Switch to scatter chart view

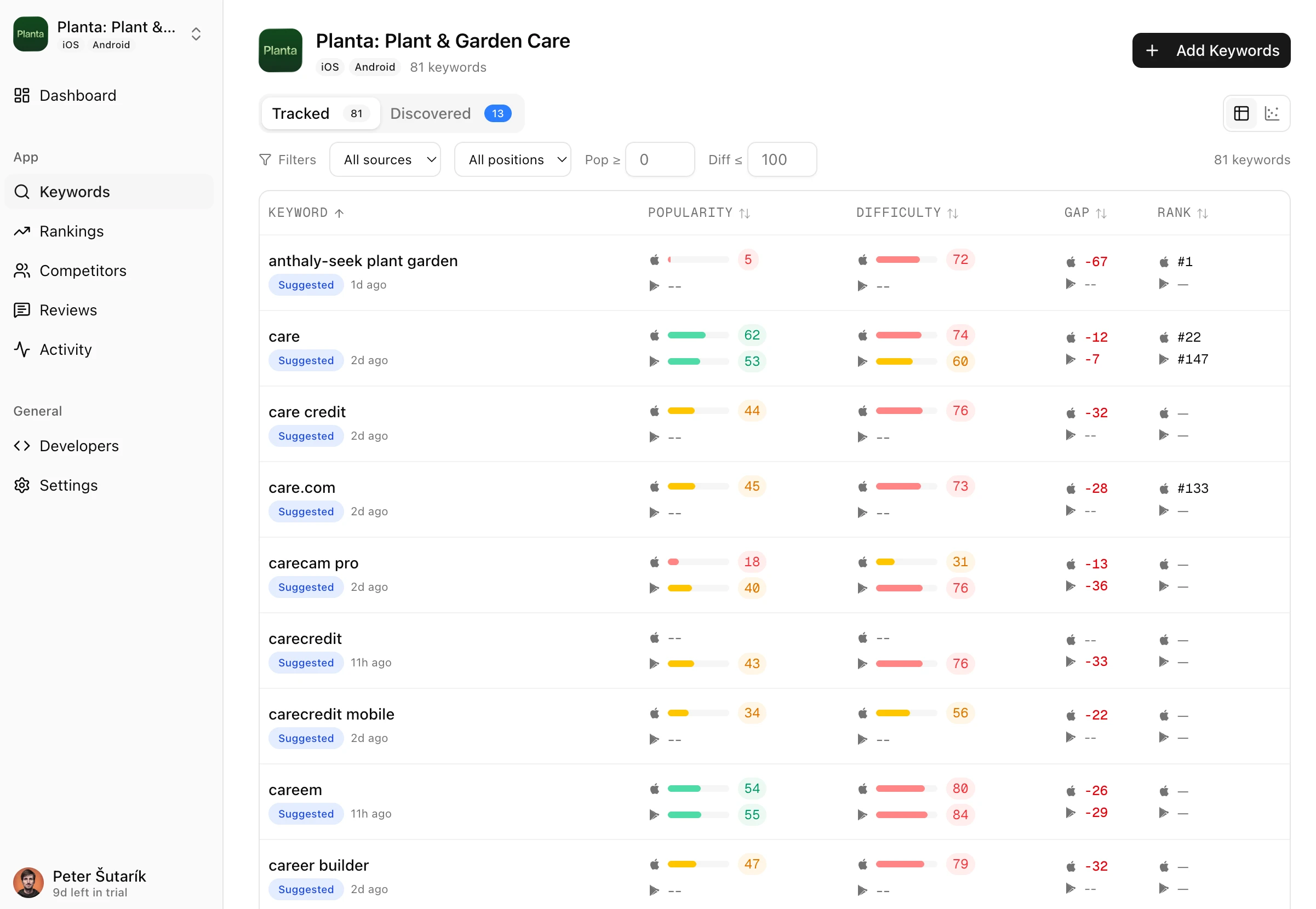pos(1272,113)
